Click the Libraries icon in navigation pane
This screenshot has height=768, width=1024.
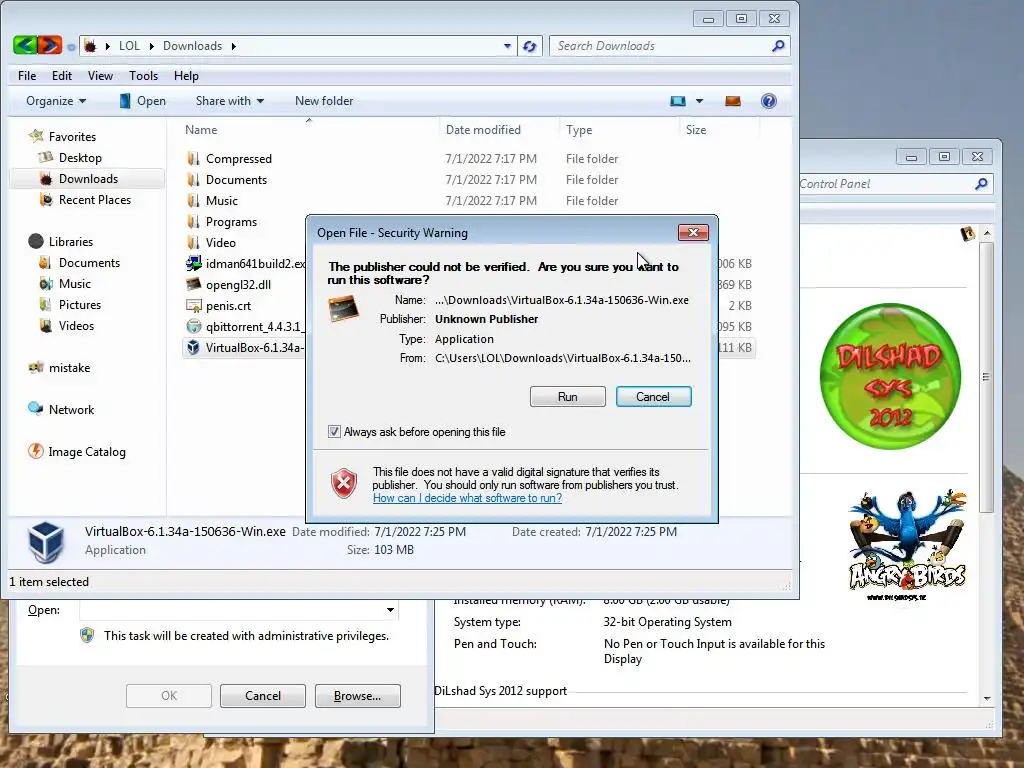point(36,241)
